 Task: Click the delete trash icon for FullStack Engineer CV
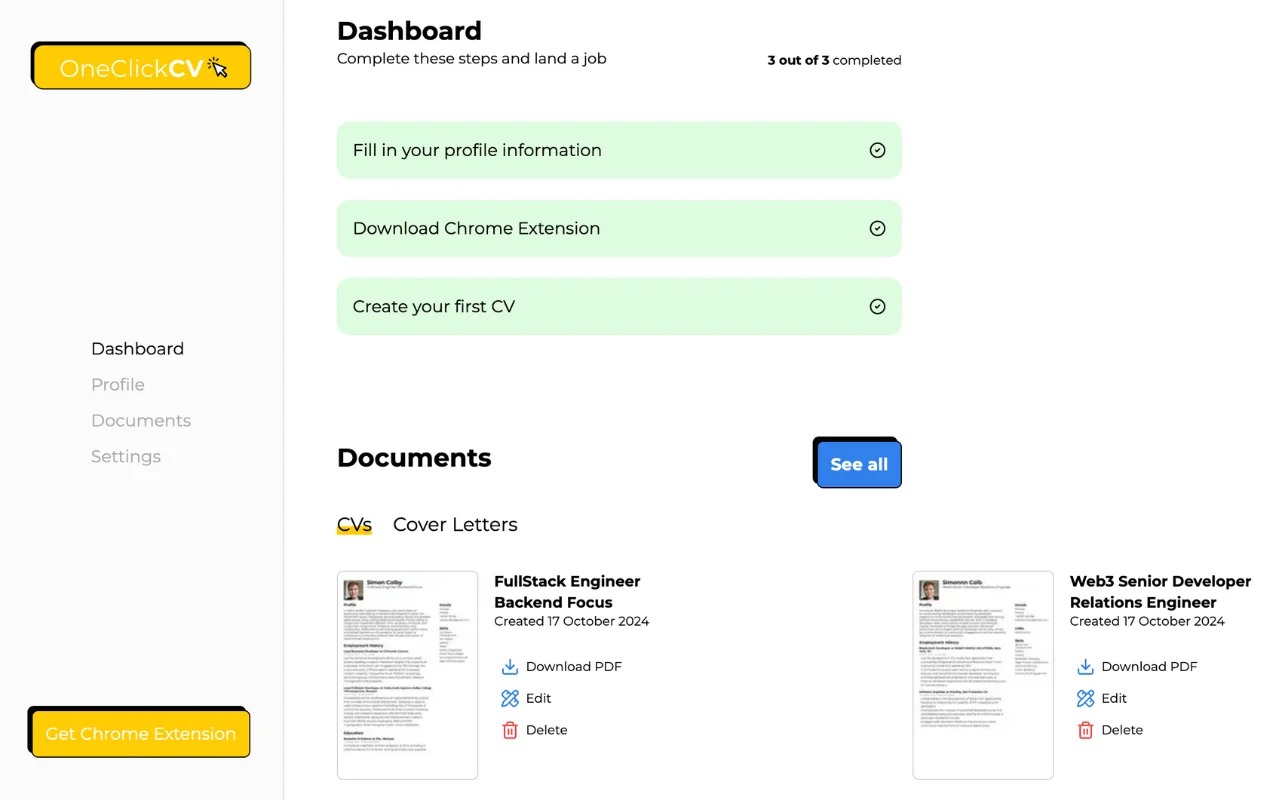click(x=510, y=730)
